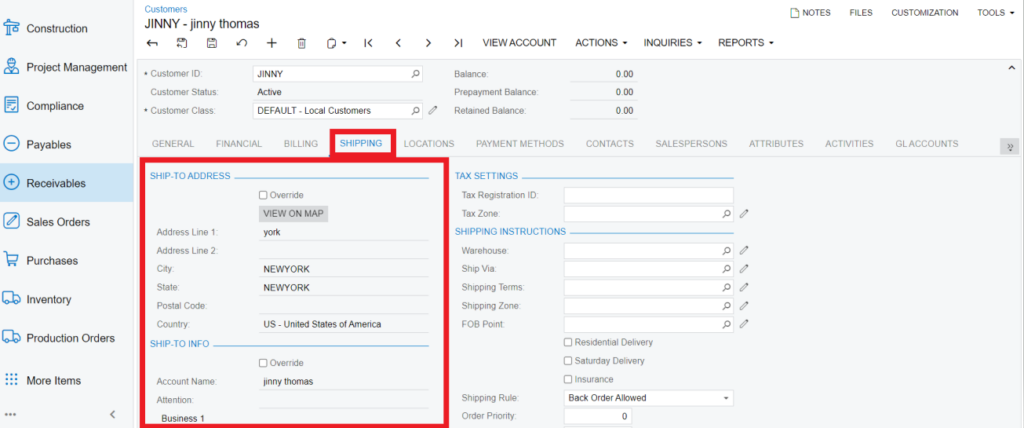Expand the Actions dropdown menu
This screenshot has width=1024, height=428.
pos(601,43)
